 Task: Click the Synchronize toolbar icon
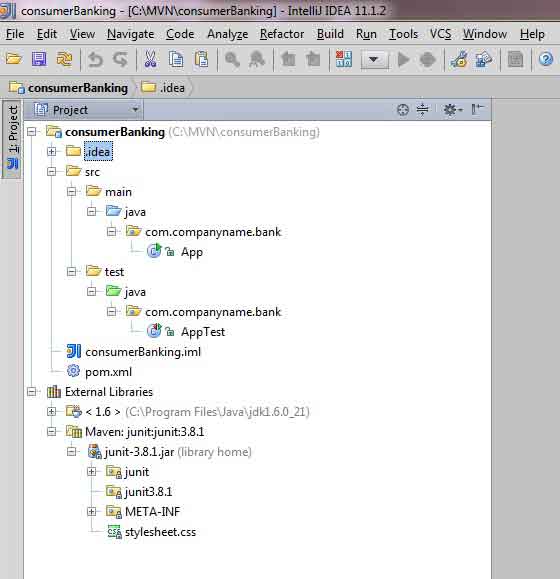pos(64,59)
